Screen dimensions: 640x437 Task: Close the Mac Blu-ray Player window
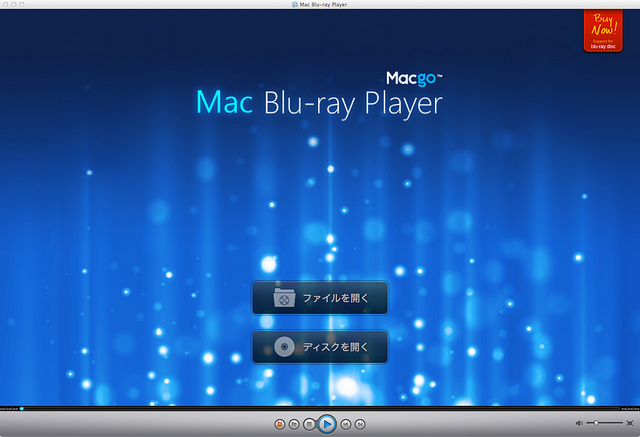click(x=5, y=4)
